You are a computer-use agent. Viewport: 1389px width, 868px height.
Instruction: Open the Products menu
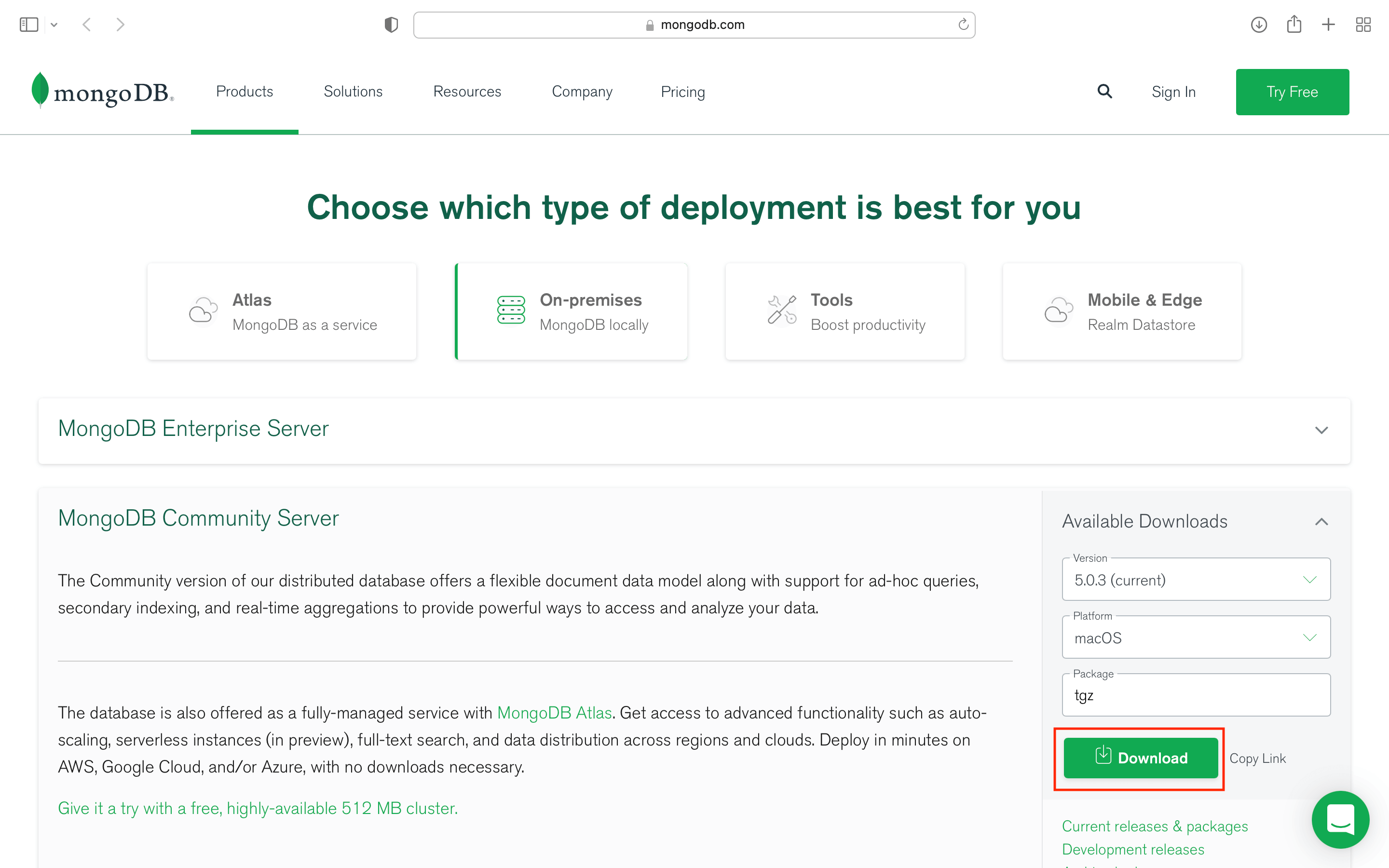pyautogui.click(x=245, y=92)
